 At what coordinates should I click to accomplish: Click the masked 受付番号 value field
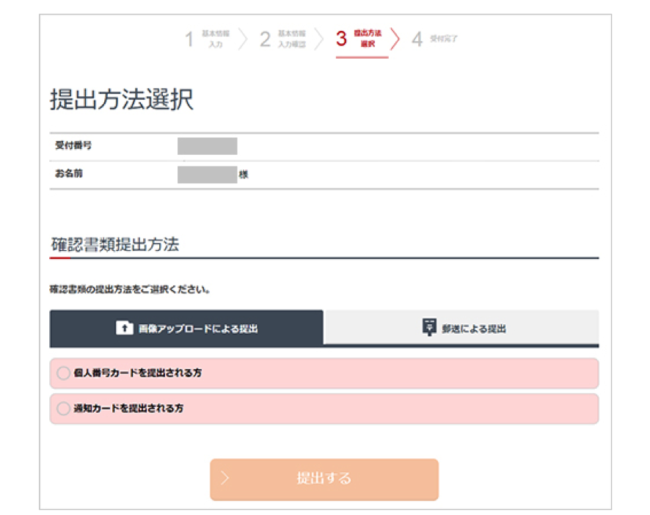tap(207, 146)
